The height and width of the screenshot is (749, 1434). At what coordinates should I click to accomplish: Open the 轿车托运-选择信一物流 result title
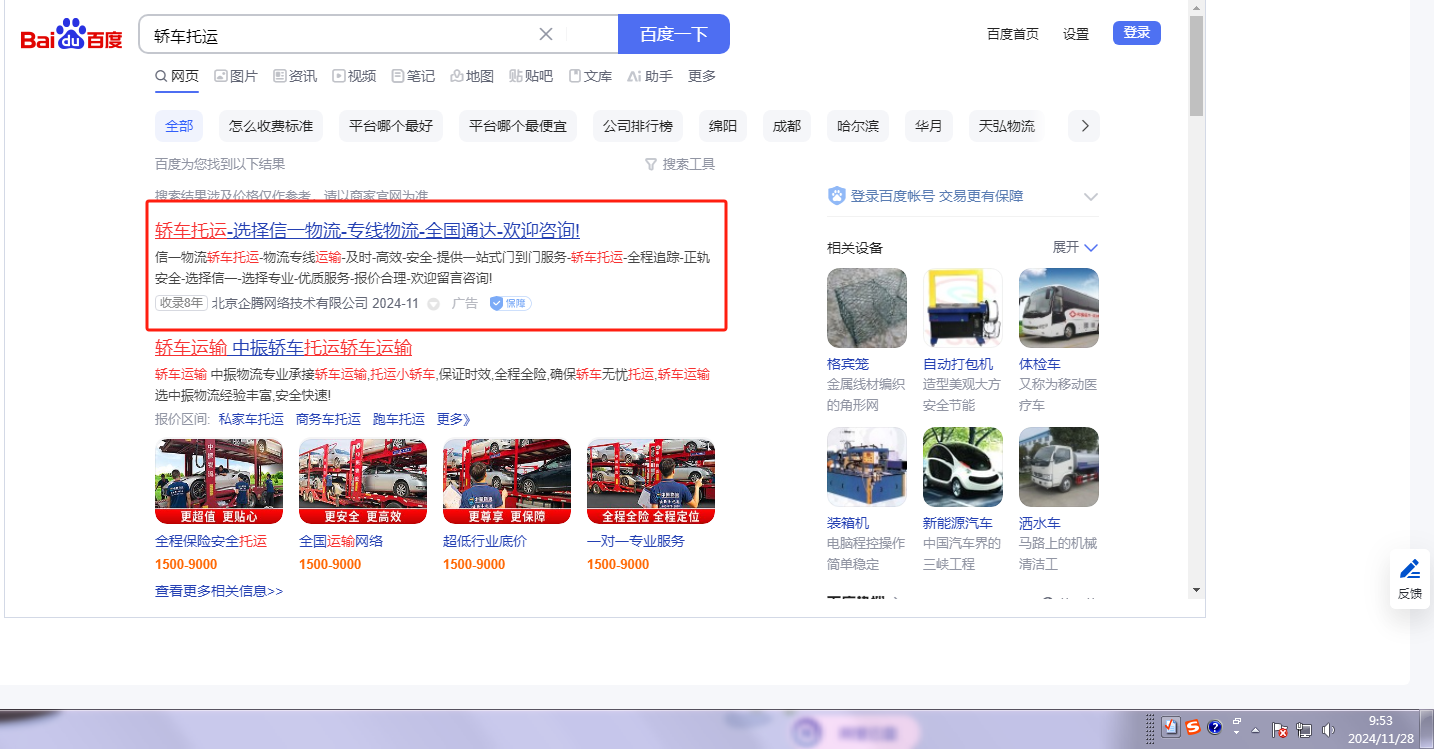click(x=367, y=231)
